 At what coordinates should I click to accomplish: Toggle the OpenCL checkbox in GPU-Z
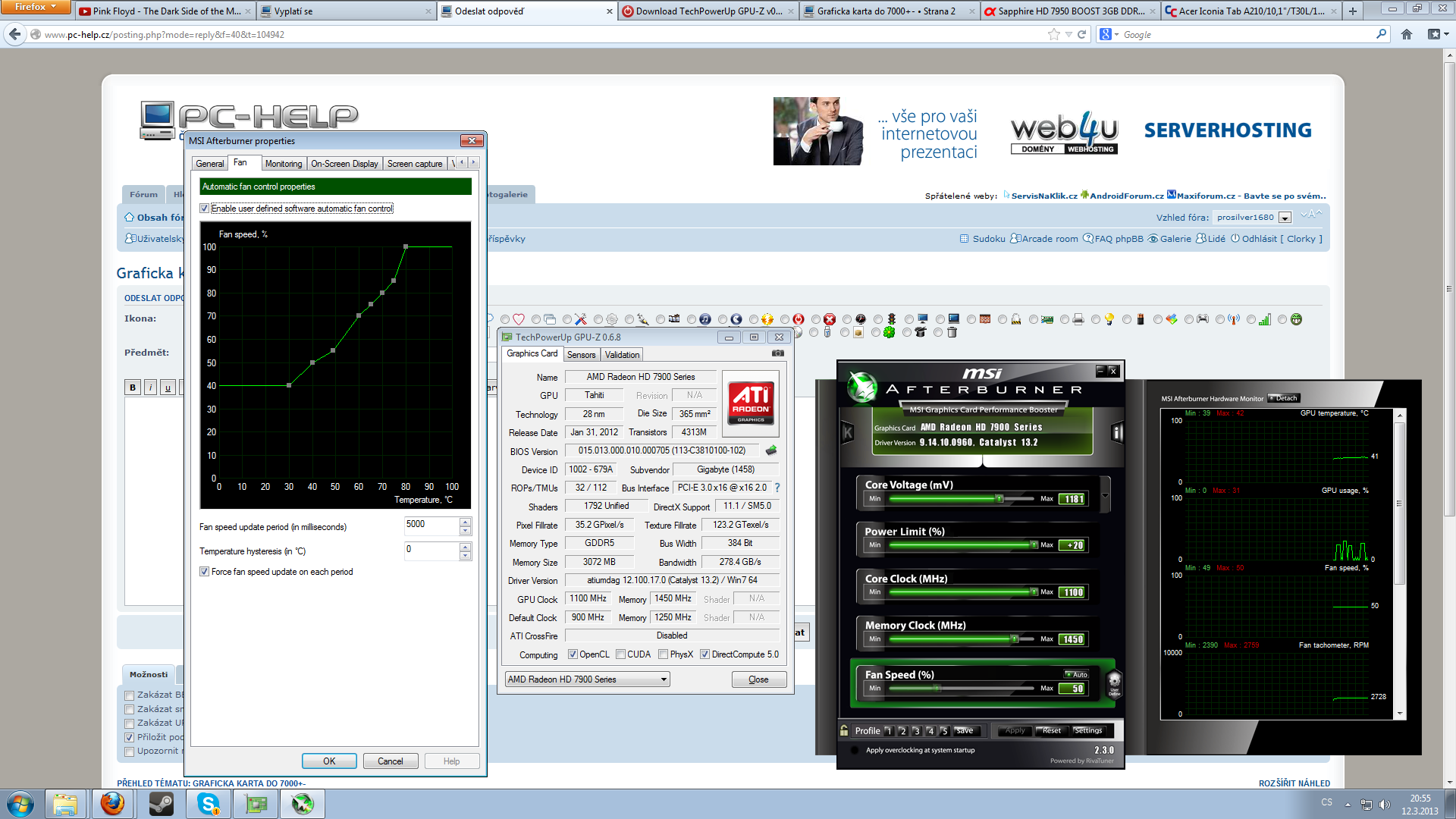573,654
